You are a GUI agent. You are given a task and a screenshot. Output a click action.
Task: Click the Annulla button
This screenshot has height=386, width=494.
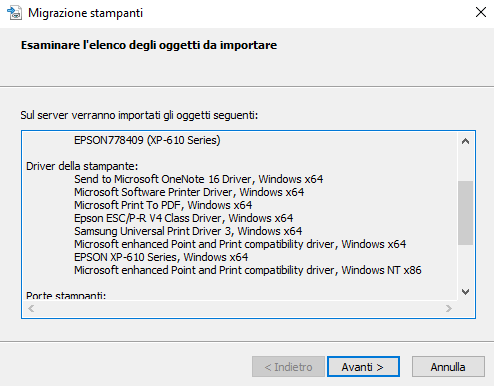448,367
